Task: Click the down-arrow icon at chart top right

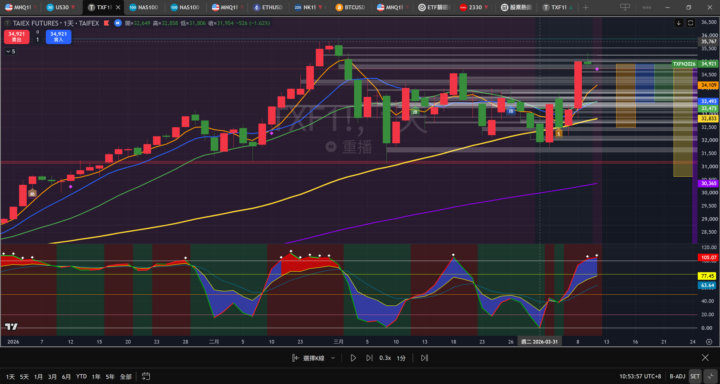Action: pos(679,23)
